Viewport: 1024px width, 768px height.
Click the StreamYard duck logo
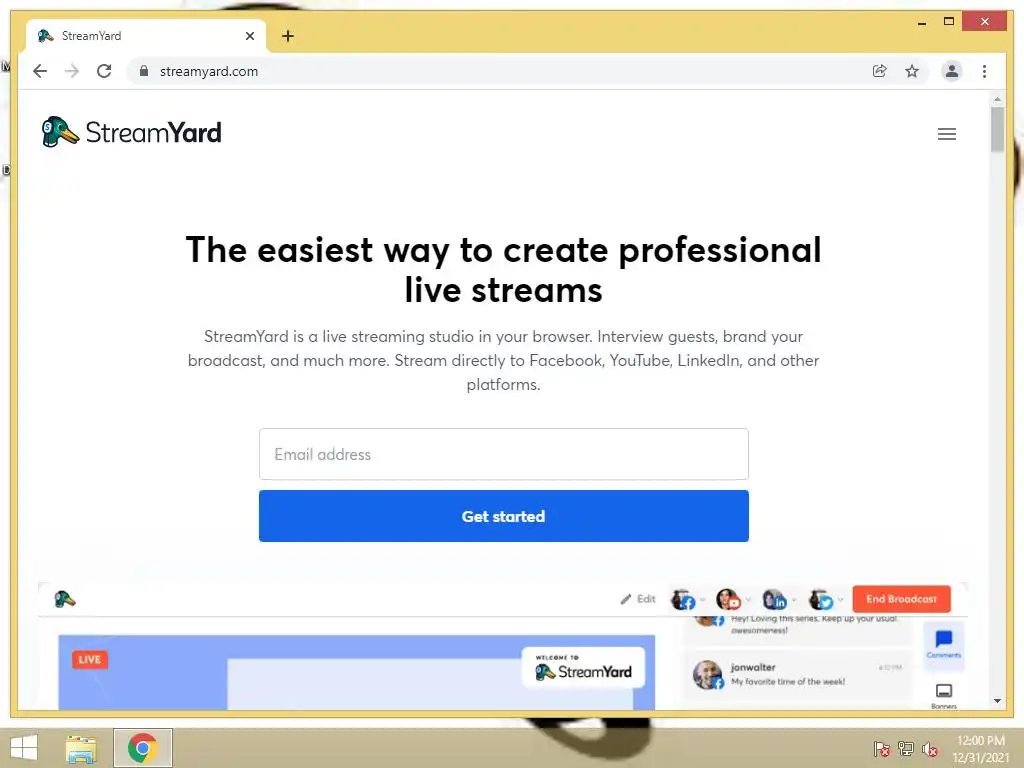tap(131, 133)
